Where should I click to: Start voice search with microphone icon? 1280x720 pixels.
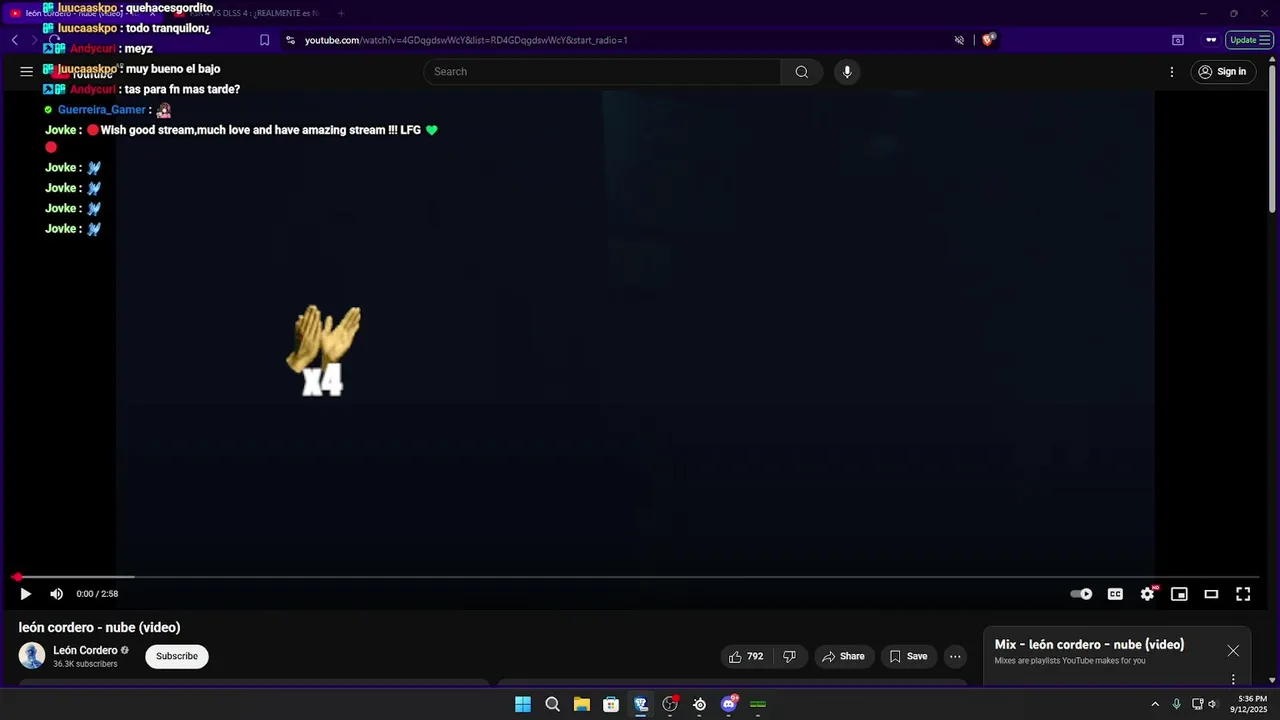pyautogui.click(x=847, y=72)
